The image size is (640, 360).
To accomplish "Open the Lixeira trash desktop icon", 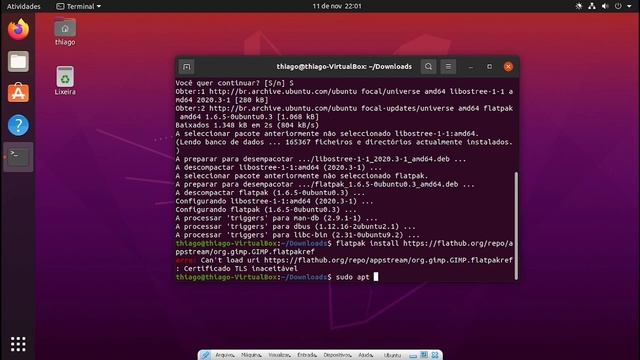I will click(x=65, y=80).
